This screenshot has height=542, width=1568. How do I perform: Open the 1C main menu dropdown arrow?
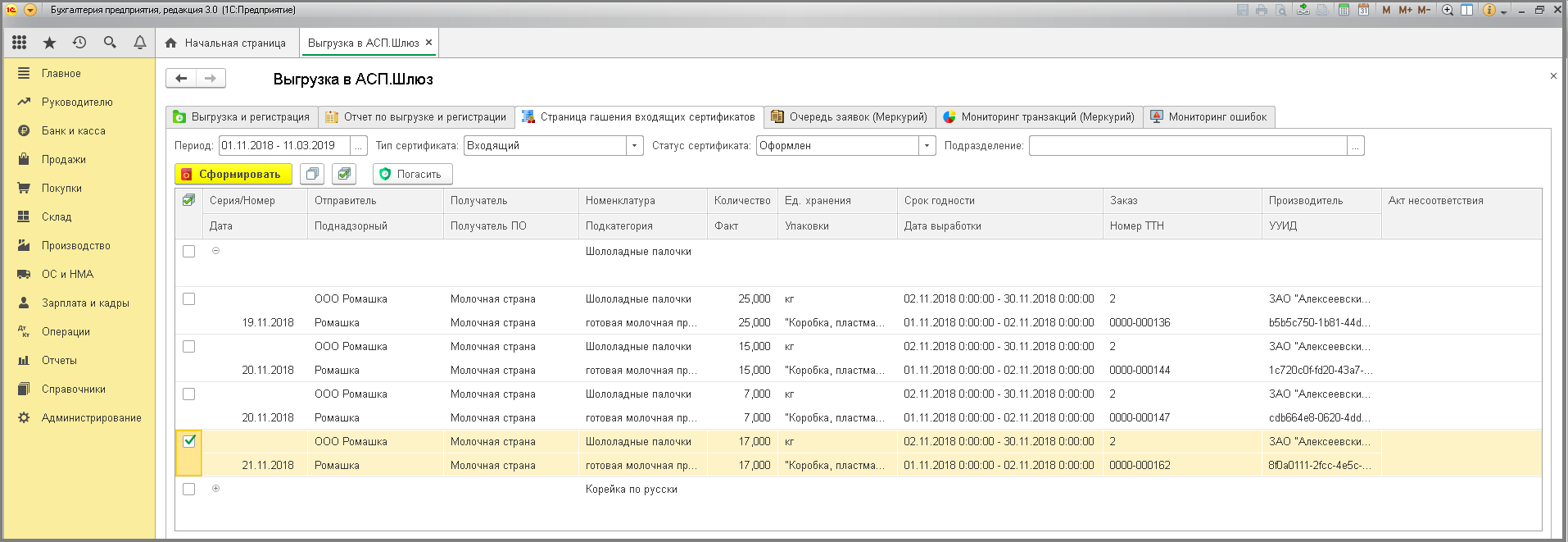(30, 10)
